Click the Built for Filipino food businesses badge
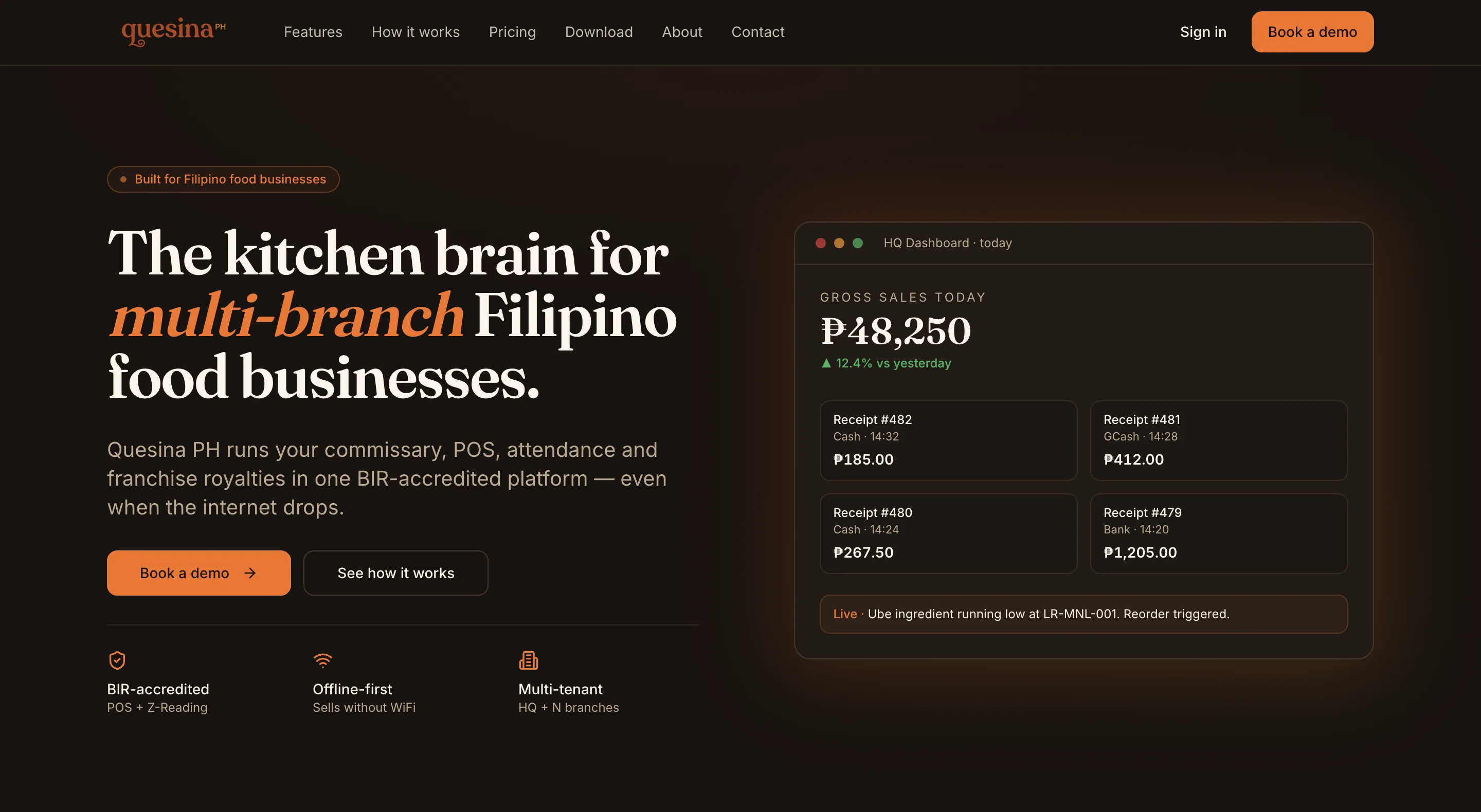 click(223, 179)
